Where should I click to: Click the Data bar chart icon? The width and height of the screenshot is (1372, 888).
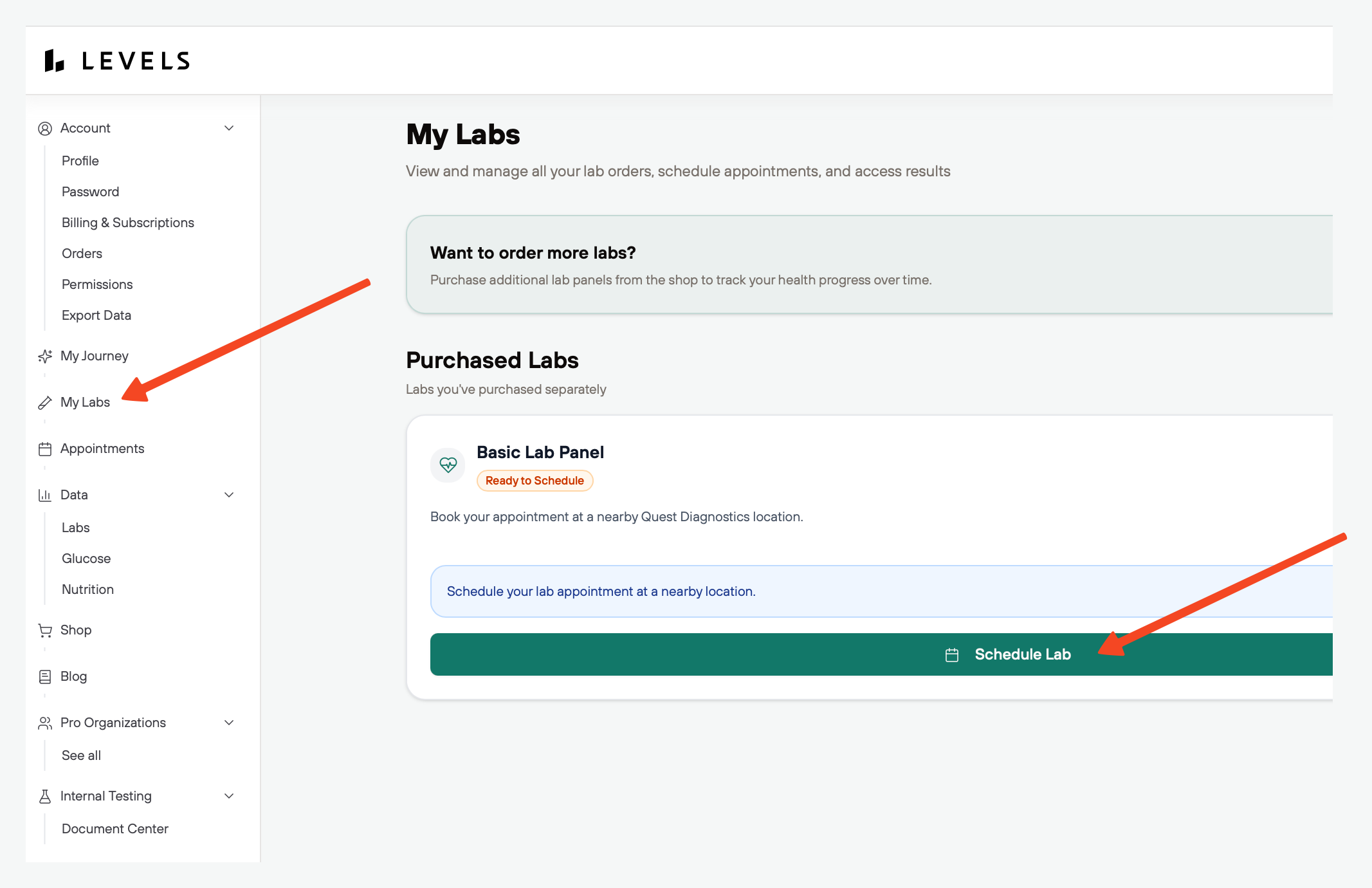(45, 495)
